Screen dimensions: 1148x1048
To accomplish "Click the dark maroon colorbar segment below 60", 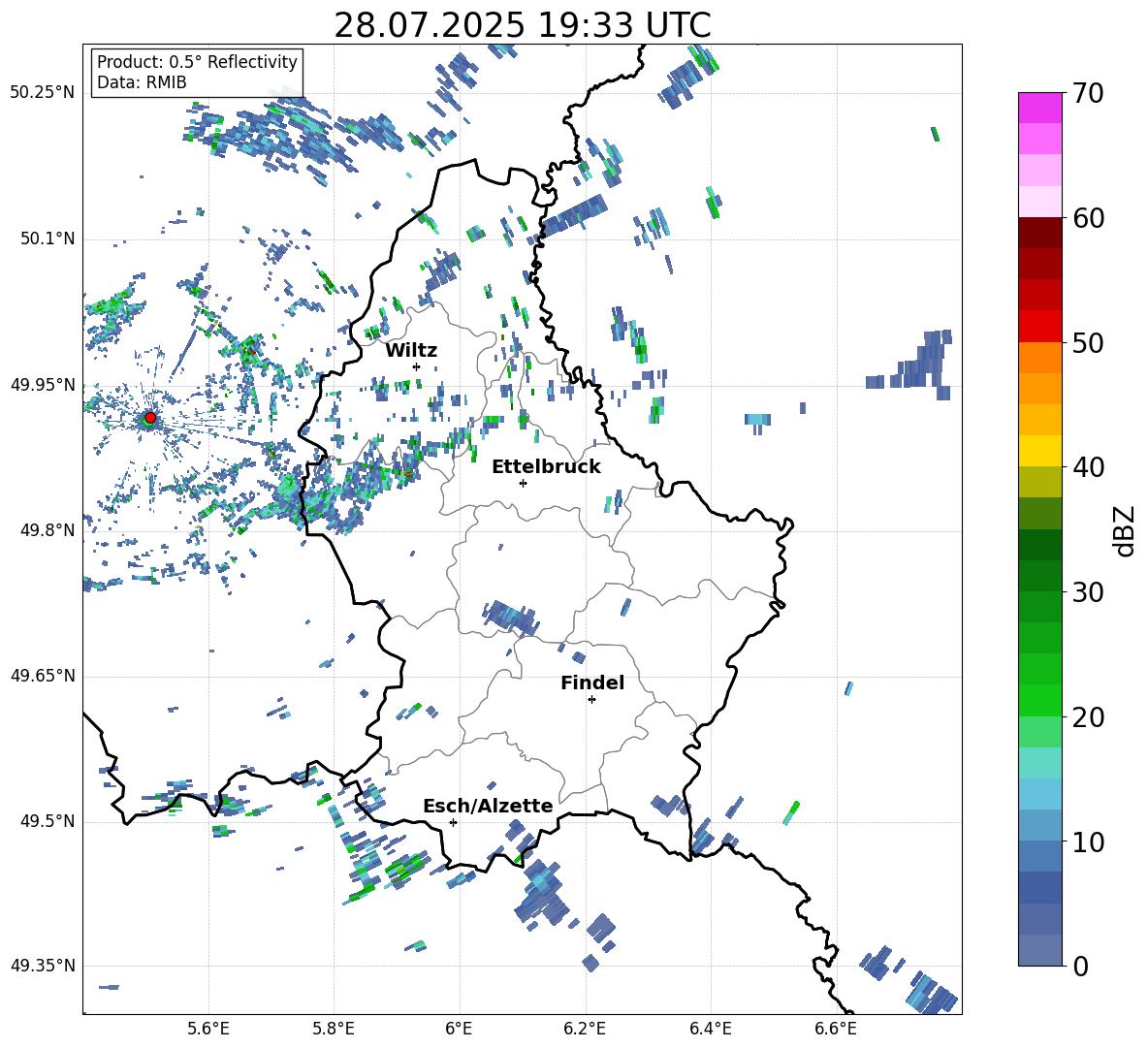I will [x=1039, y=233].
